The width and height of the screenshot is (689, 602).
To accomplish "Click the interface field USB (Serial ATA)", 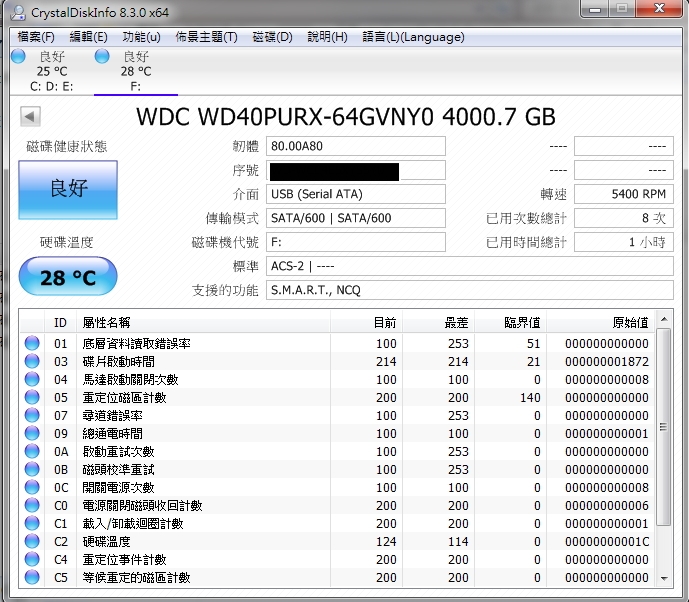I will [x=356, y=194].
